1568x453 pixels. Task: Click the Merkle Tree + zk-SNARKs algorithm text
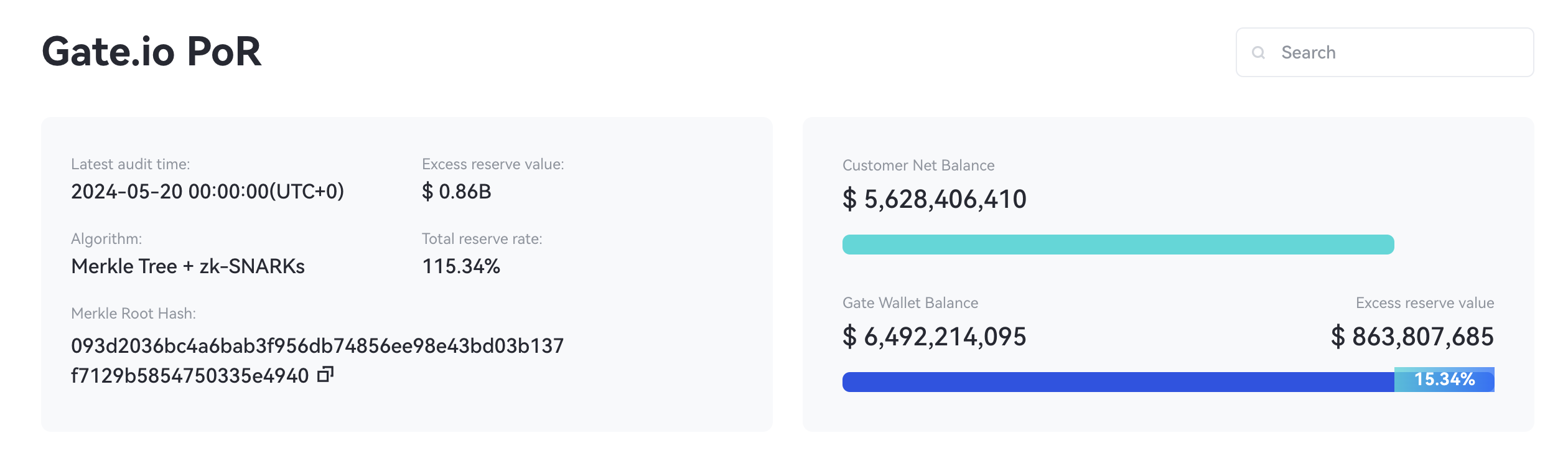click(188, 266)
